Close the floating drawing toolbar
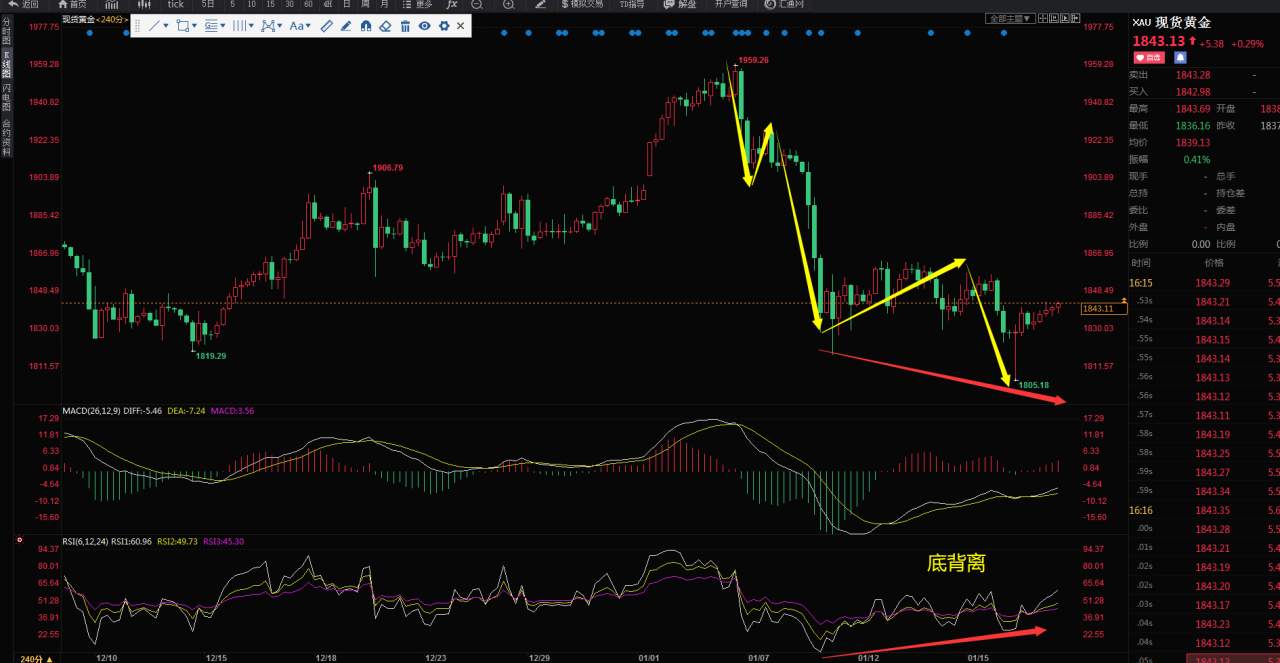This screenshot has height=663, width=1280. click(x=461, y=26)
